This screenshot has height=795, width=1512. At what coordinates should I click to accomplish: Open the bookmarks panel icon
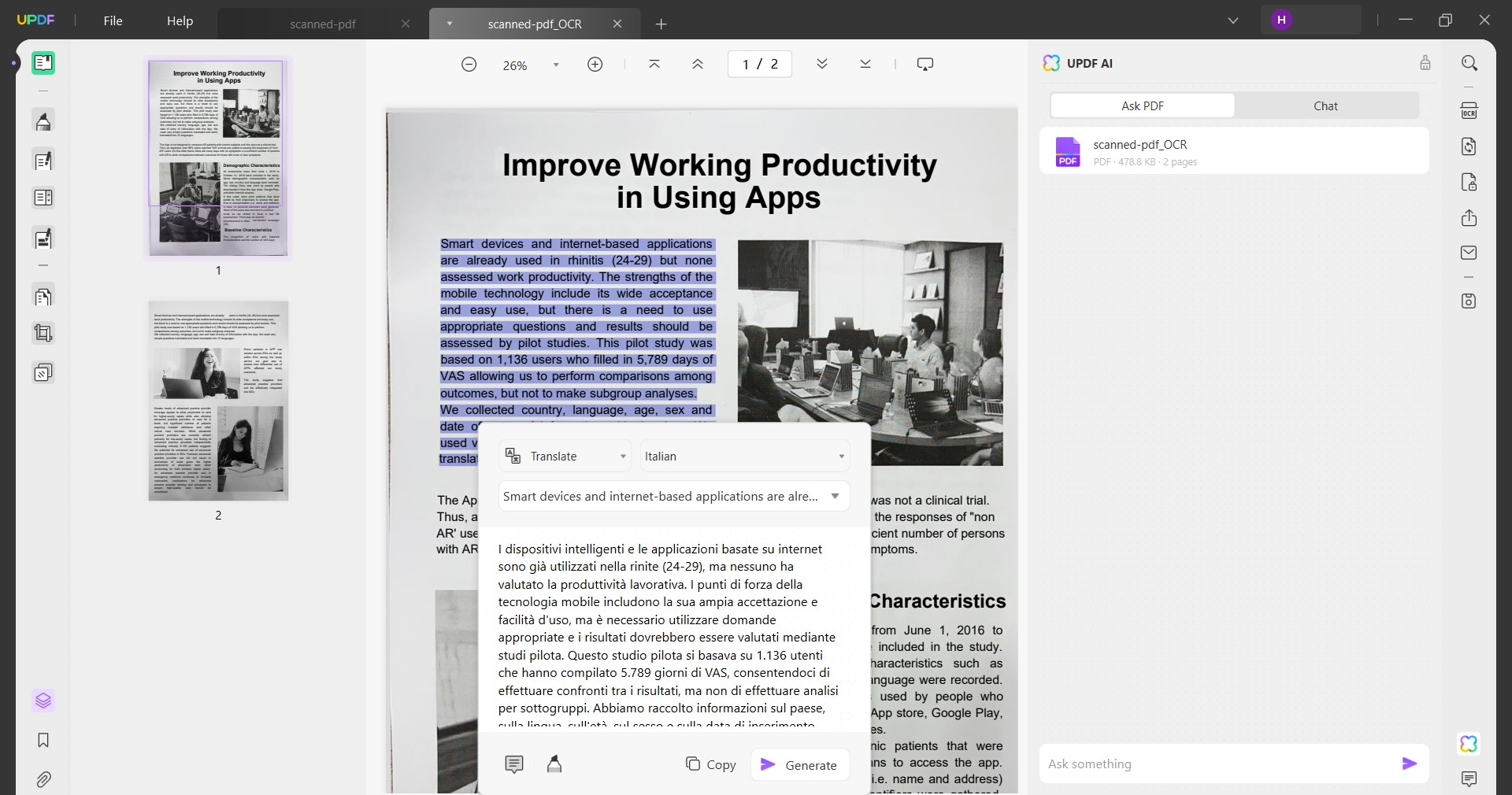(x=43, y=741)
